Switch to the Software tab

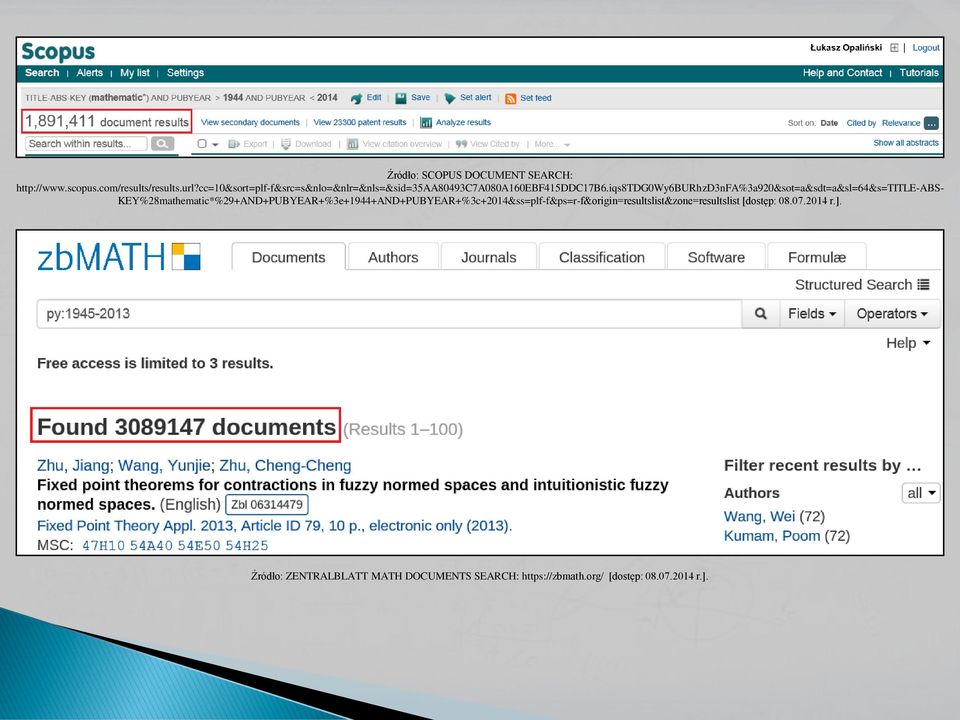point(716,257)
